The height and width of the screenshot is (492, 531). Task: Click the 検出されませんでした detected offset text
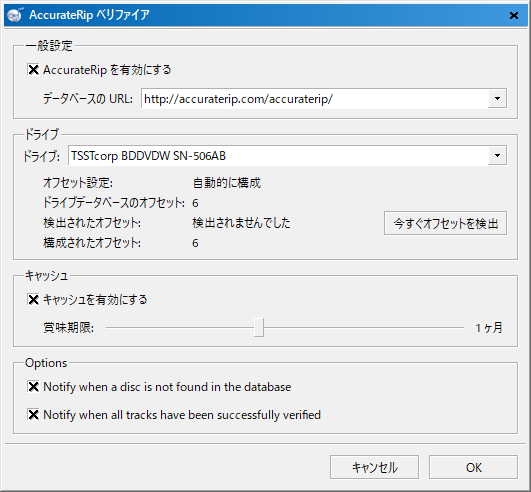[x=241, y=223]
